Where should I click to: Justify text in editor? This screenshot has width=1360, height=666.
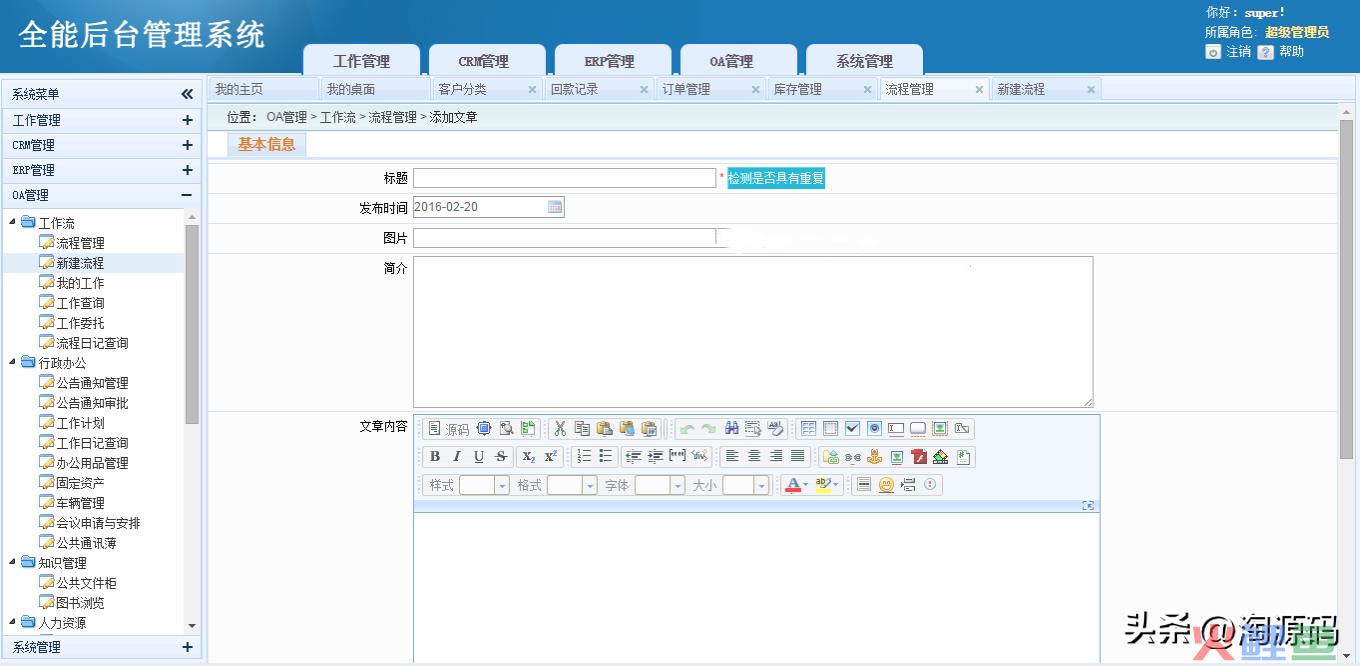tap(798, 457)
